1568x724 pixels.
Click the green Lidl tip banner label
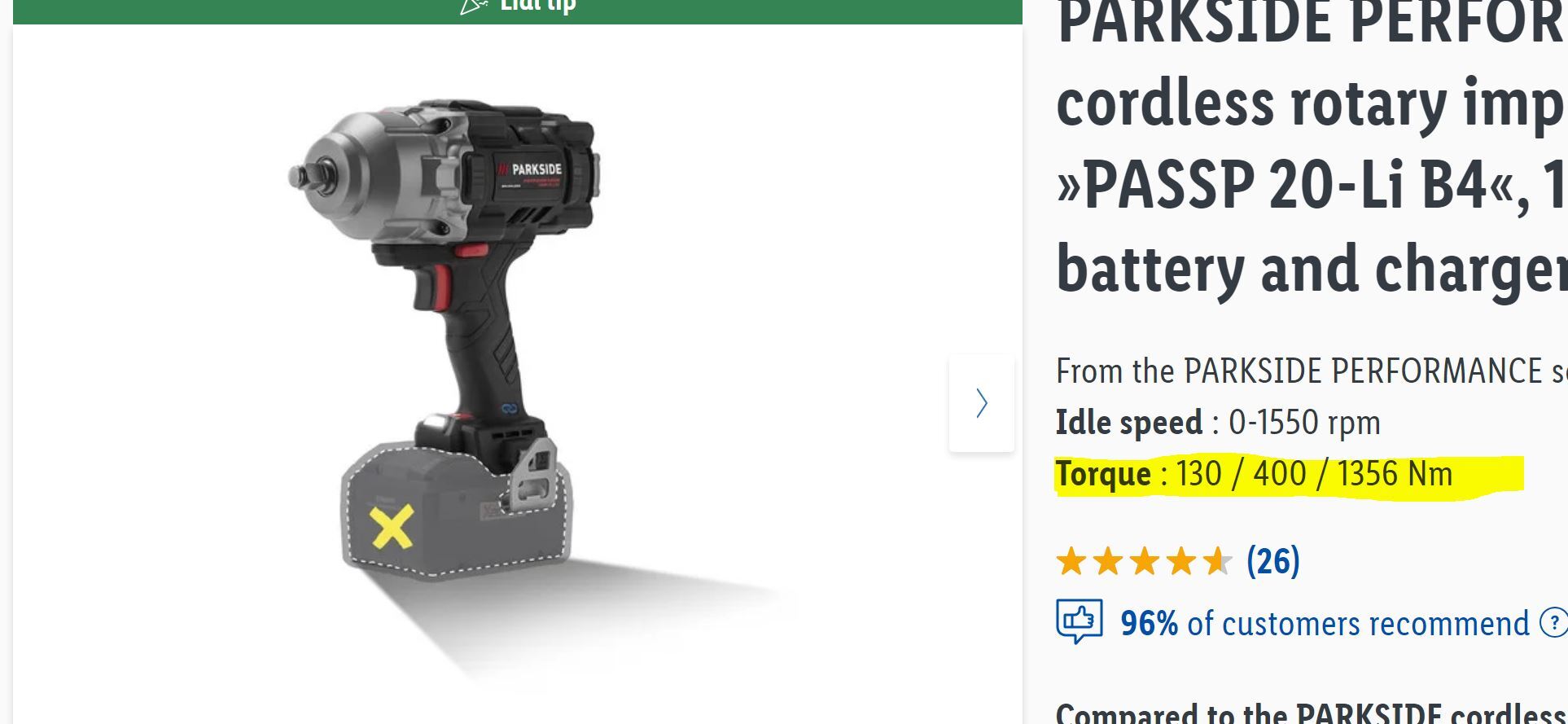coord(538,7)
